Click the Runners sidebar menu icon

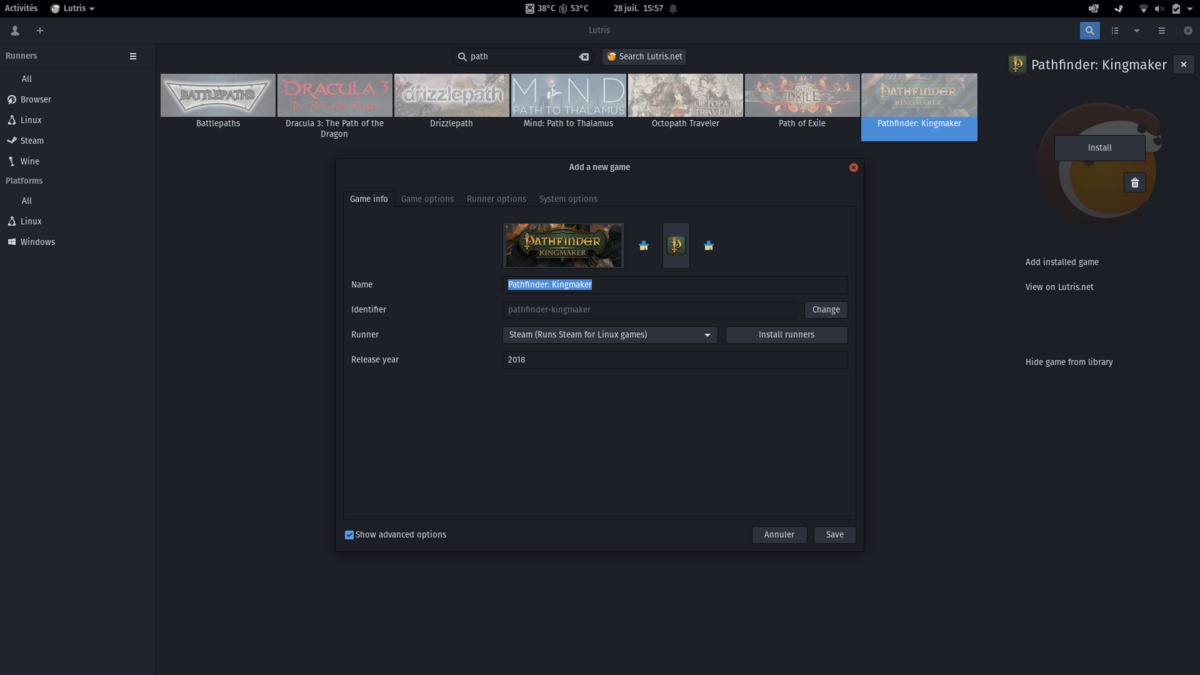(x=133, y=56)
